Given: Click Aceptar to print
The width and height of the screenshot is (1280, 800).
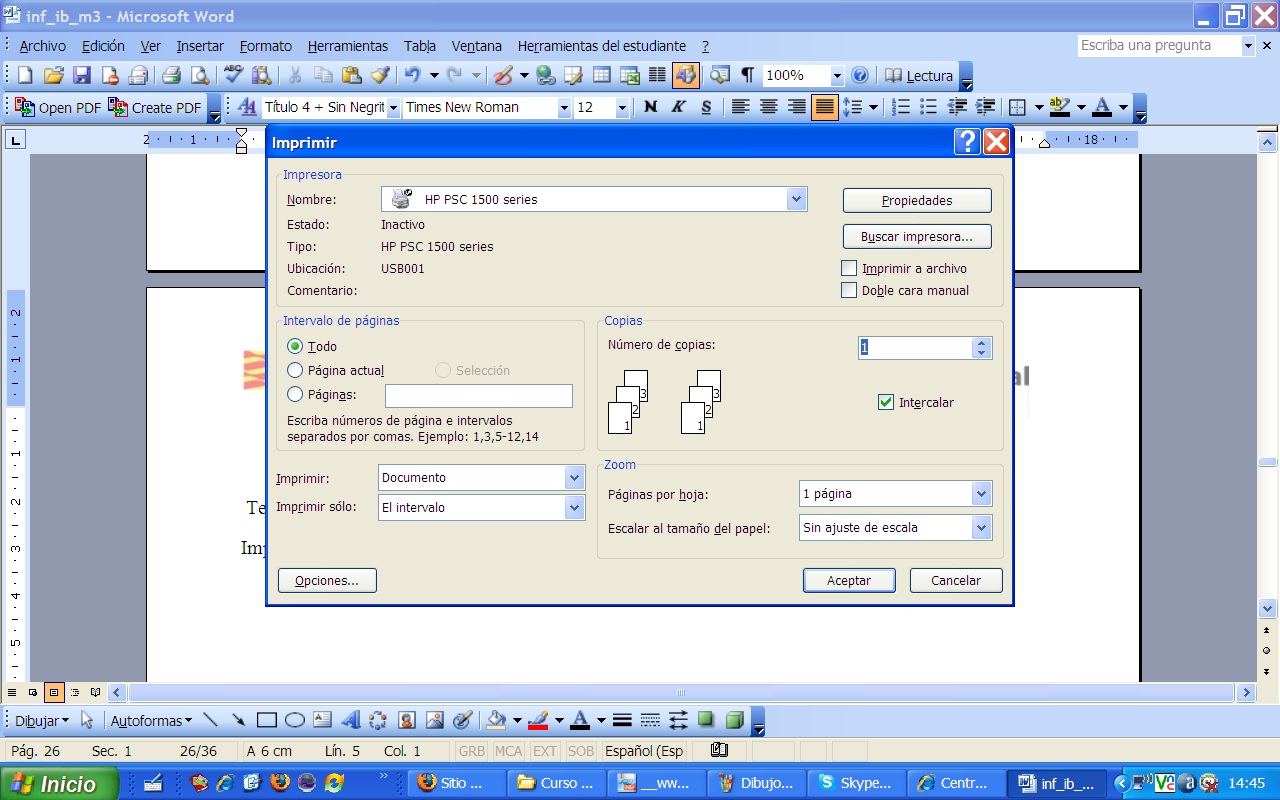Looking at the screenshot, I should (849, 580).
